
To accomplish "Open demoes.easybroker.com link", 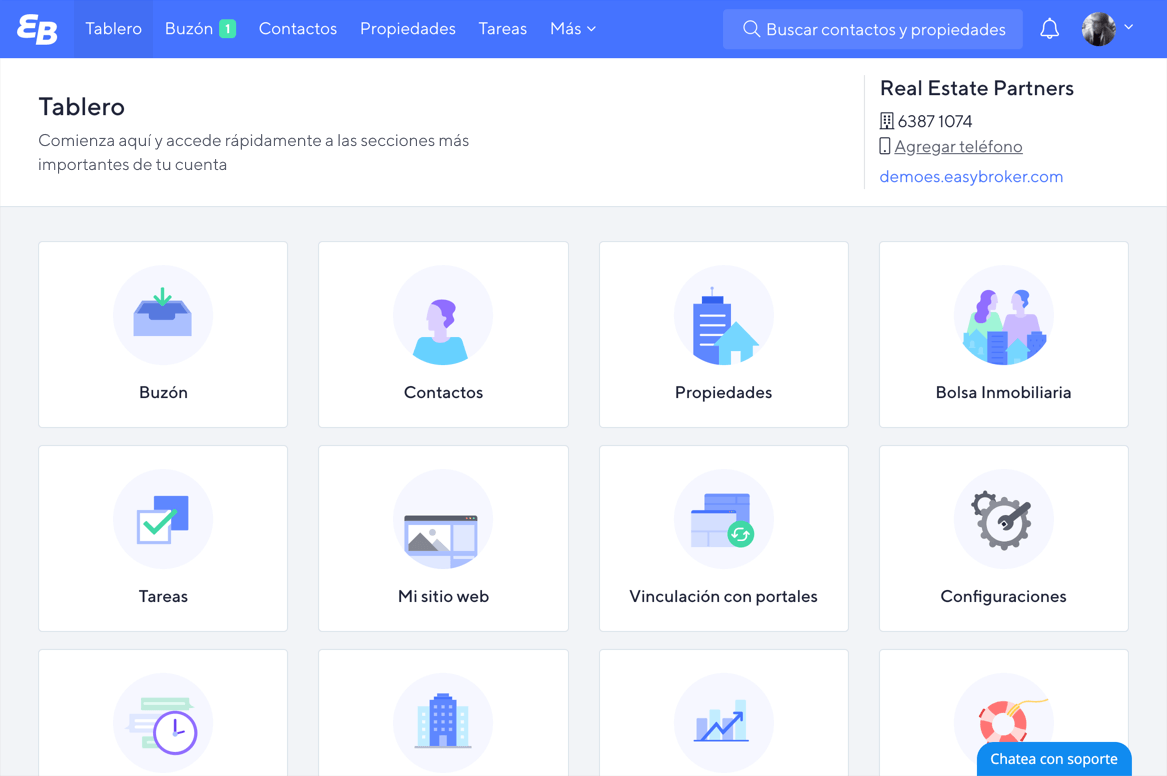I will pos(971,176).
